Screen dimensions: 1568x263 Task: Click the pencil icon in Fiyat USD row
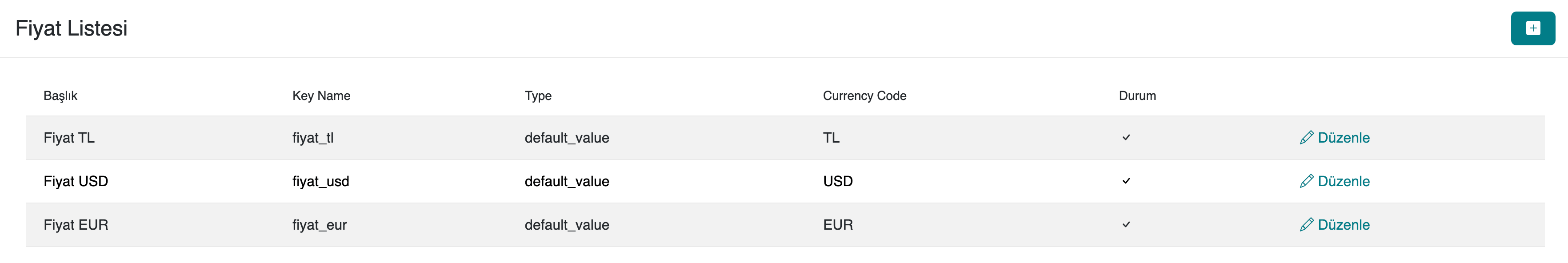click(1306, 181)
